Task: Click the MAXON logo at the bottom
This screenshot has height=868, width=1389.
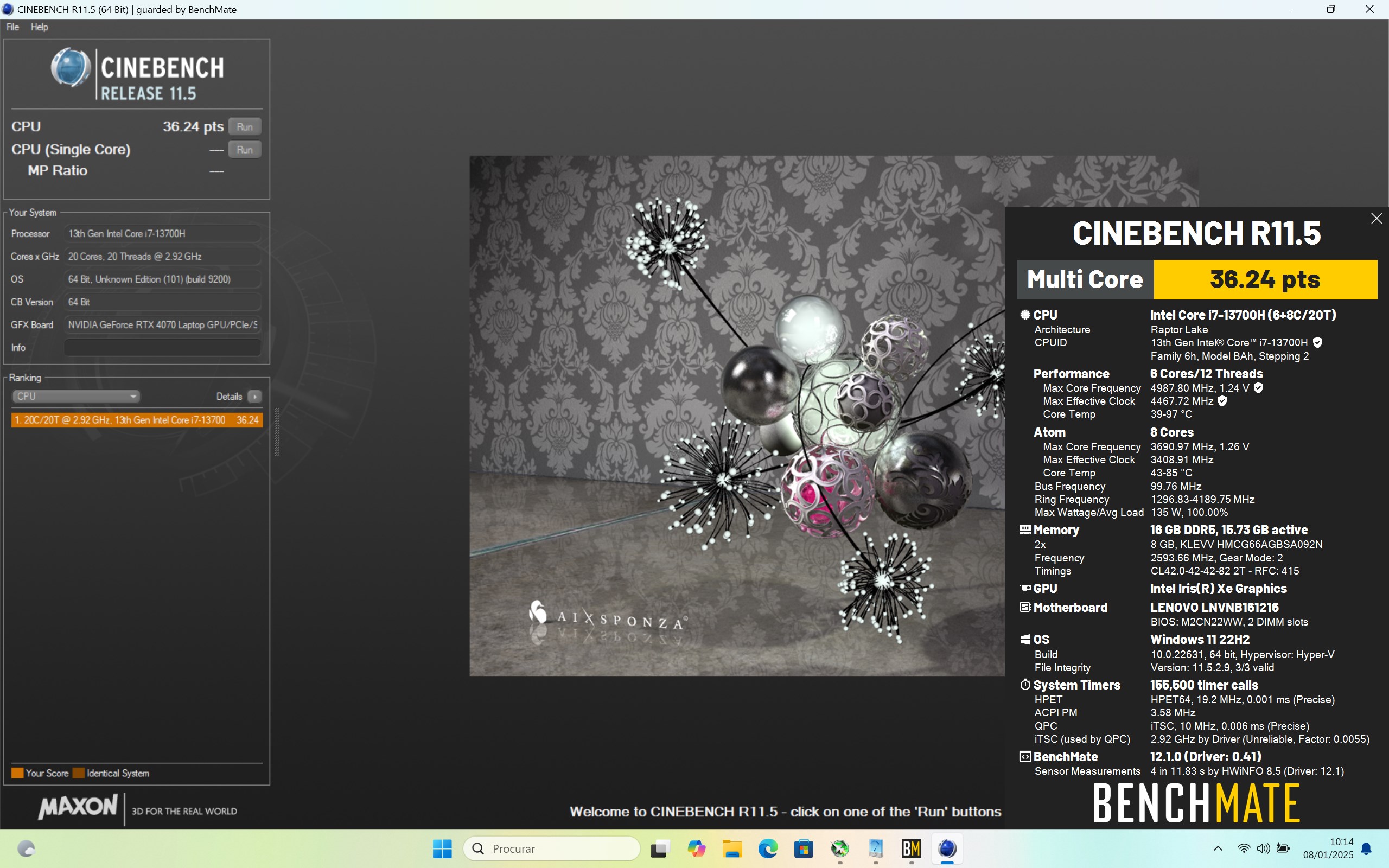Action: (78, 807)
